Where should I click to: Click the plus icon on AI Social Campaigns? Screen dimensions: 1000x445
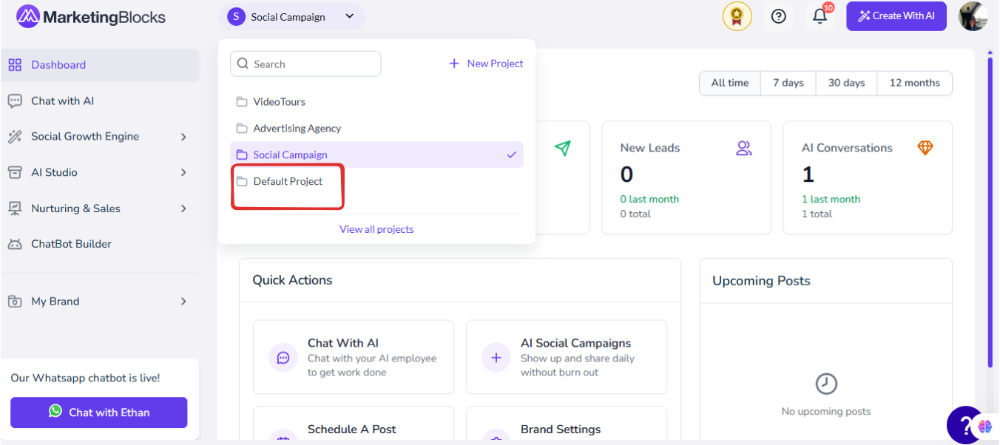496,358
